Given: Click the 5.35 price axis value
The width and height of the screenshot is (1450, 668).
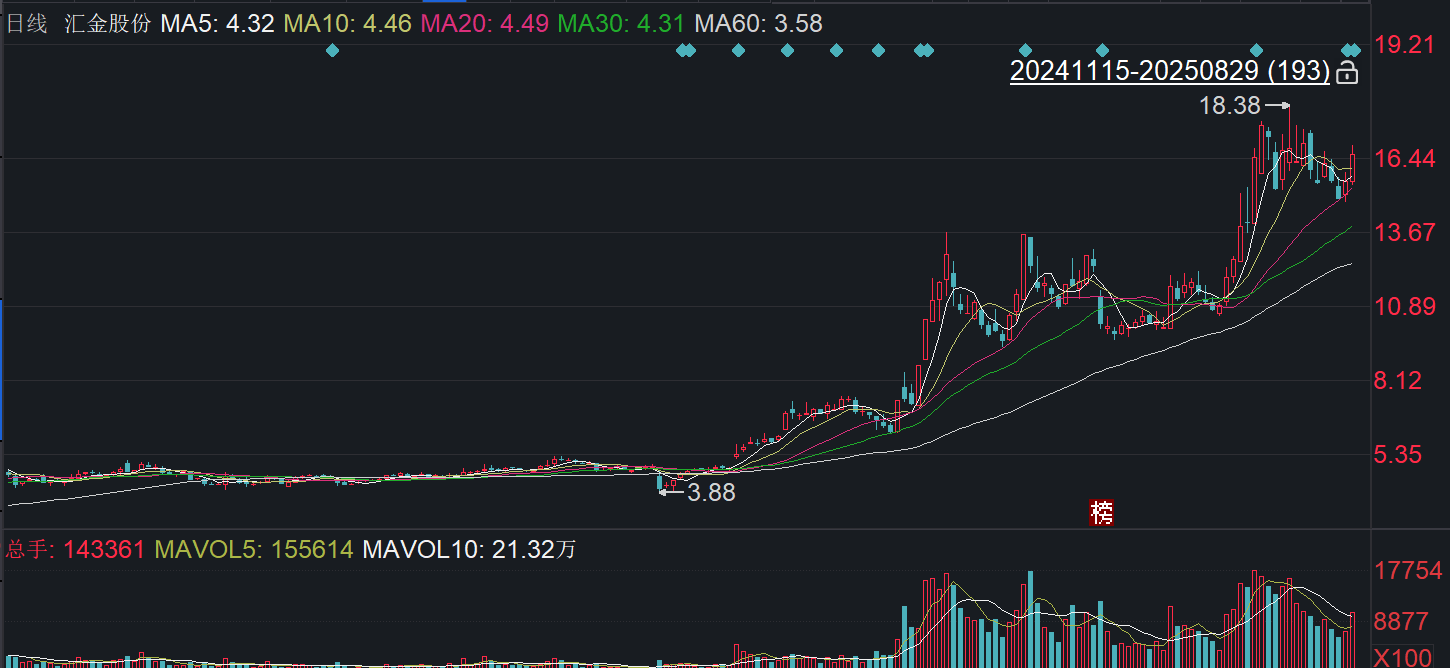Looking at the screenshot, I should tap(1398, 455).
